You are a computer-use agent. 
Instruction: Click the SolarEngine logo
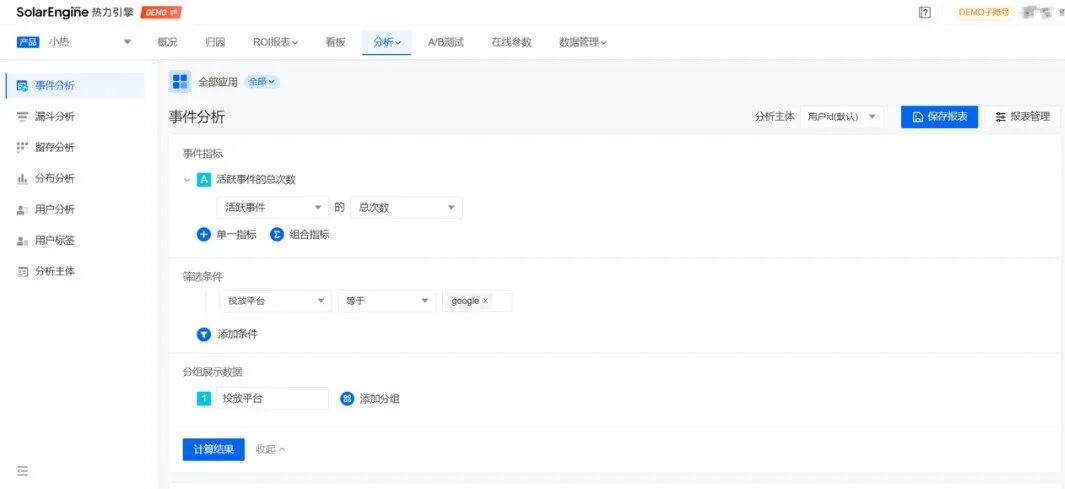point(75,12)
